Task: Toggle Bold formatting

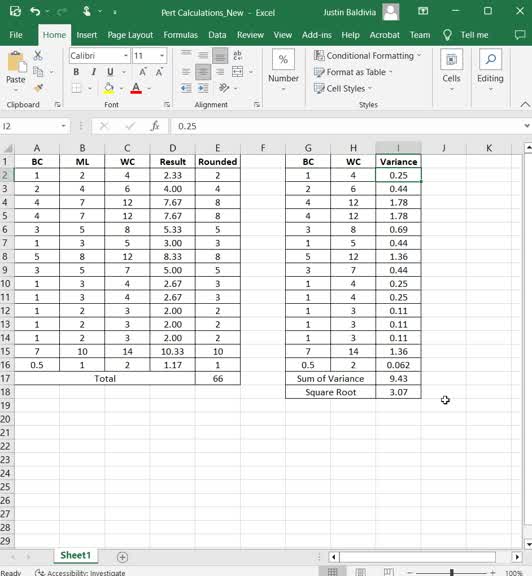Action: (x=76, y=72)
